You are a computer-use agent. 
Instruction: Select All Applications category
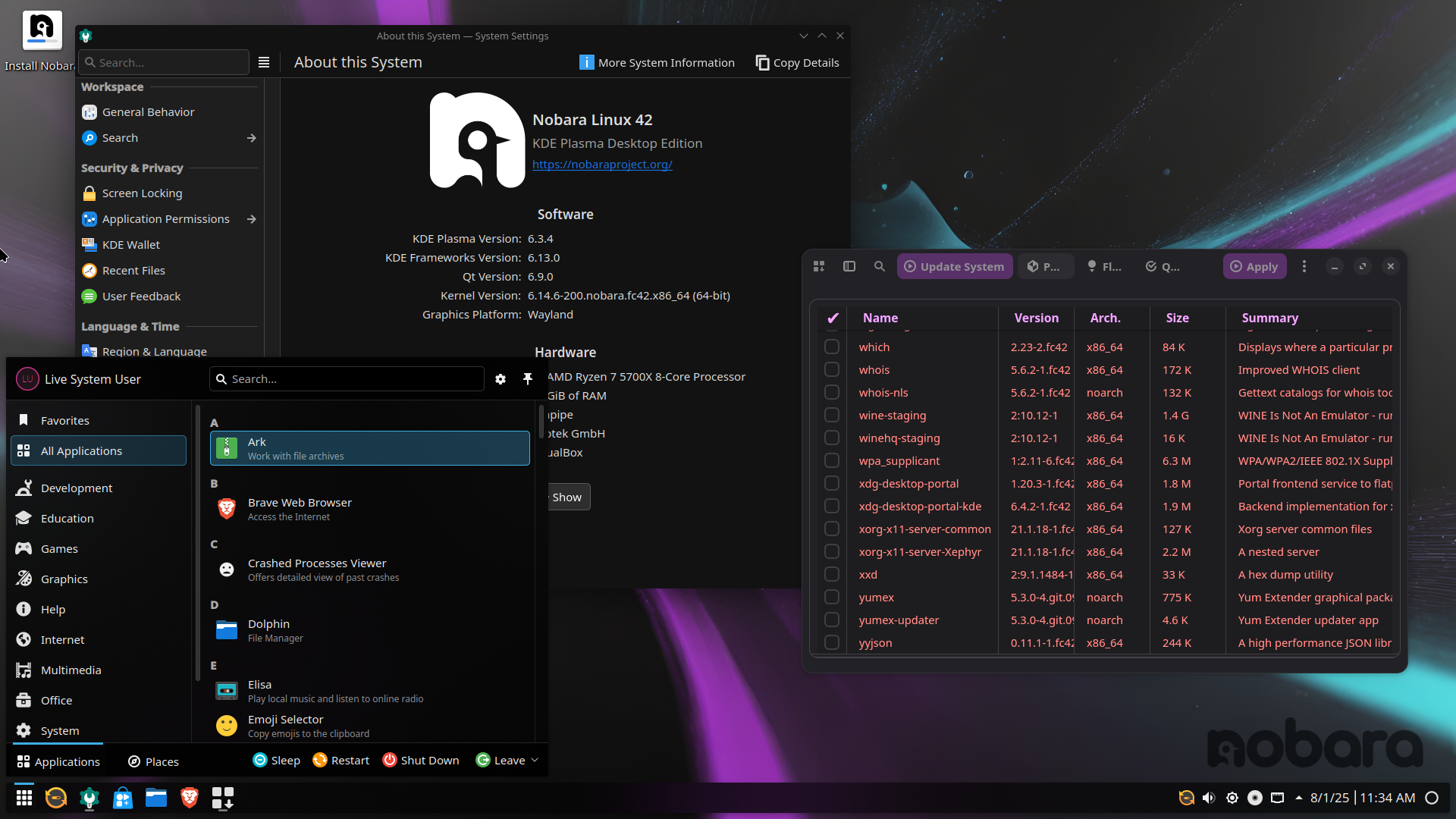click(99, 450)
